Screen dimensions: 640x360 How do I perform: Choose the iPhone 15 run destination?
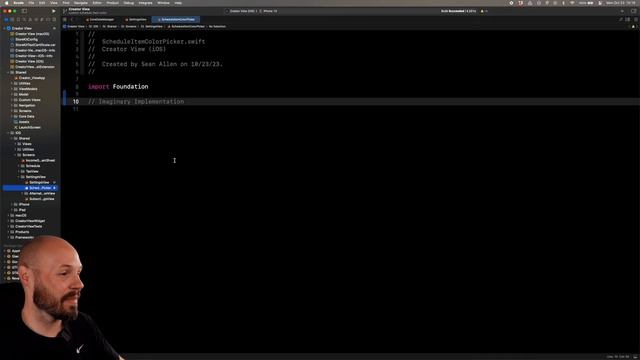tap(269, 11)
